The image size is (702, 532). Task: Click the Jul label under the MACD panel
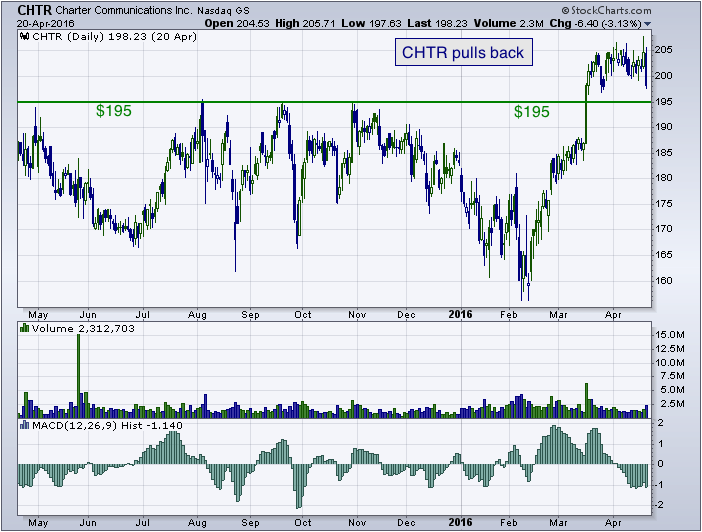coord(143,523)
